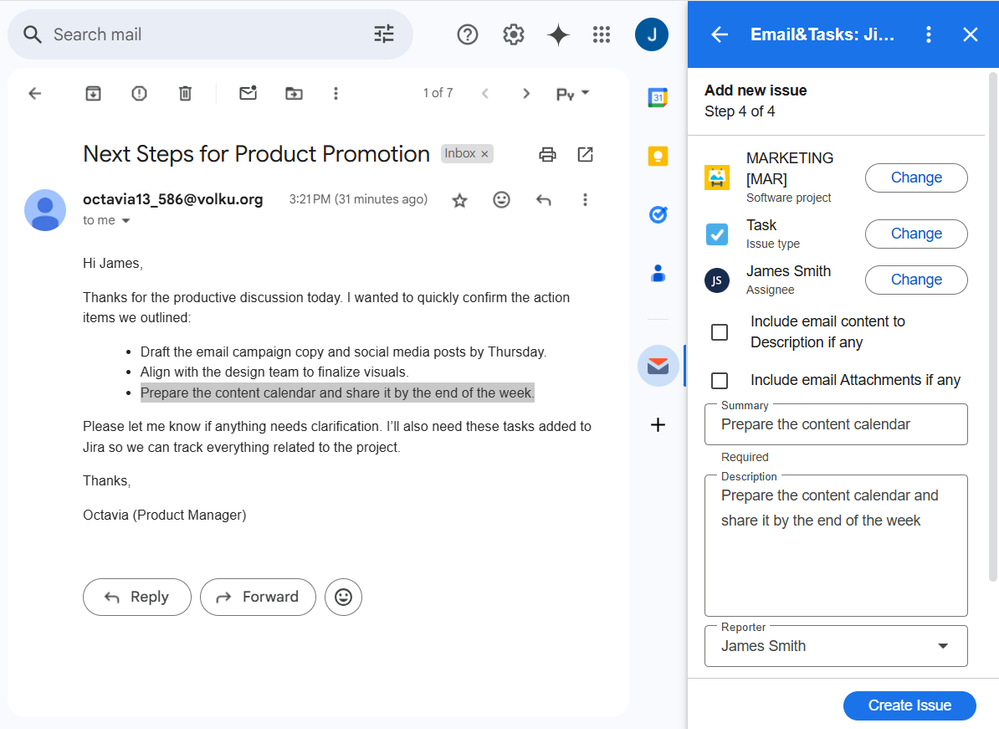Open Google Calendar side panel
The image size is (999, 729).
pyautogui.click(x=658, y=97)
